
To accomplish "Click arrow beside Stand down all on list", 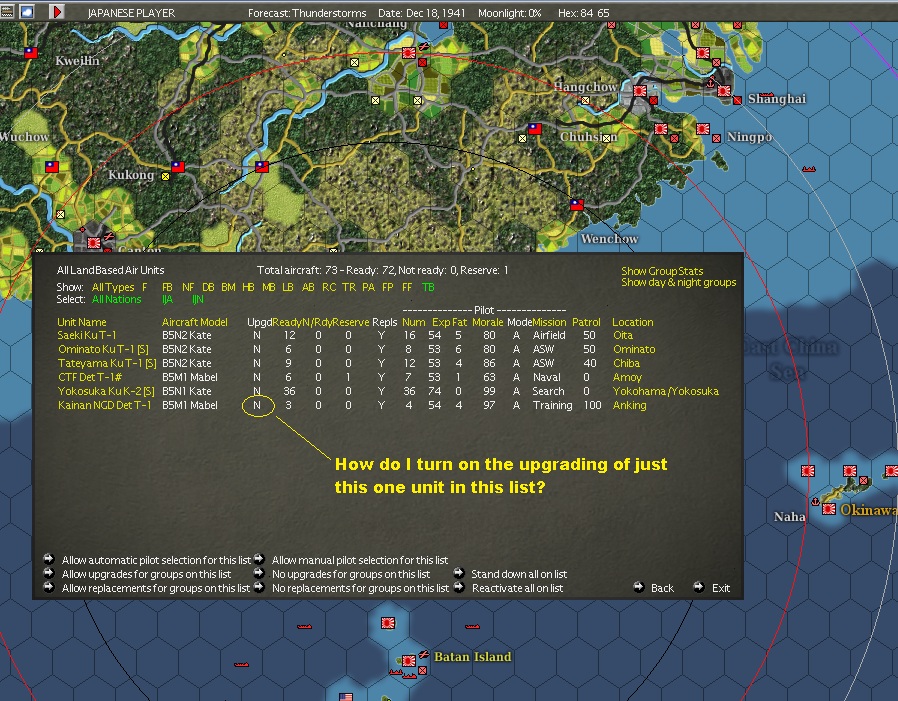I will click(x=458, y=573).
